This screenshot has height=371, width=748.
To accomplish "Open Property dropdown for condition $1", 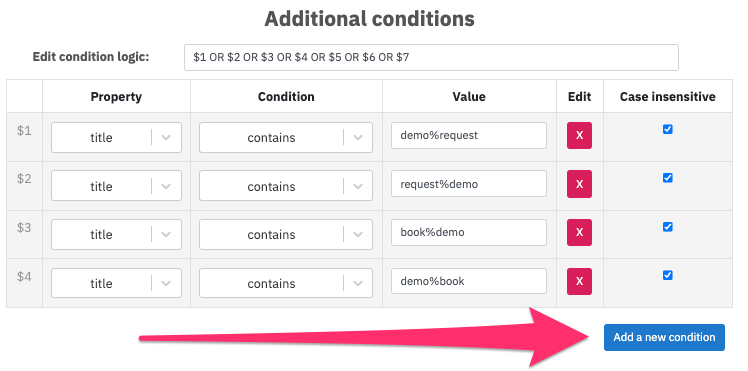I will (x=116, y=137).
